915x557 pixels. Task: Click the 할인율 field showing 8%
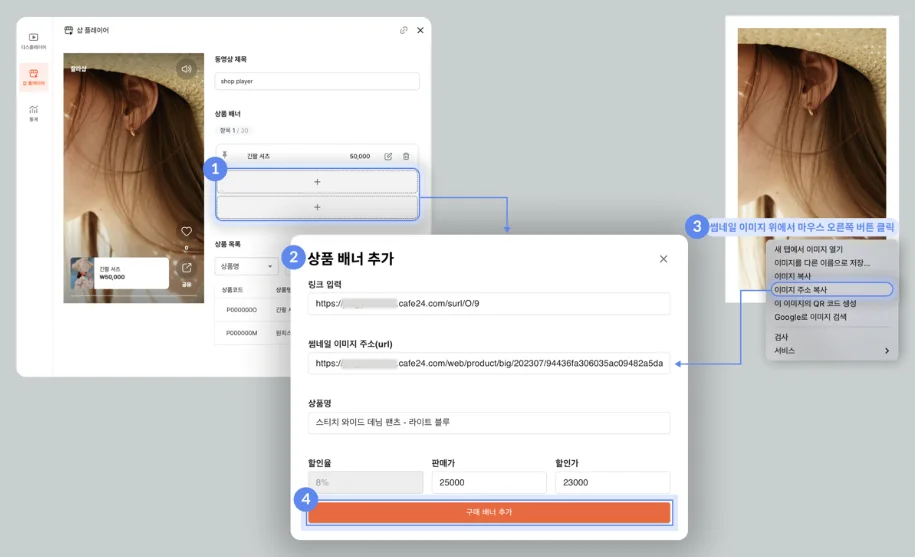click(x=365, y=482)
